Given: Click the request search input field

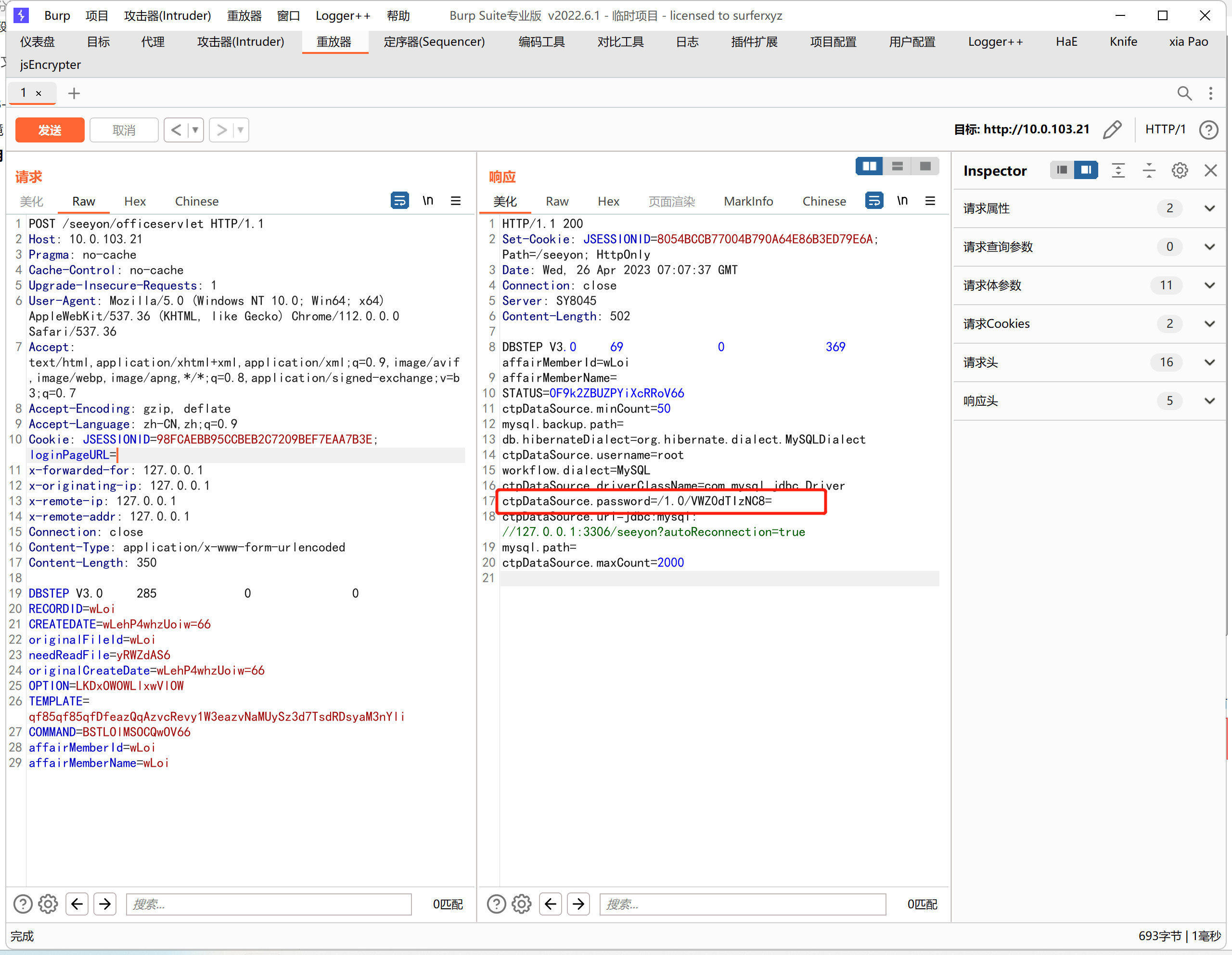Looking at the screenshot, I should [x=269, y=903].
